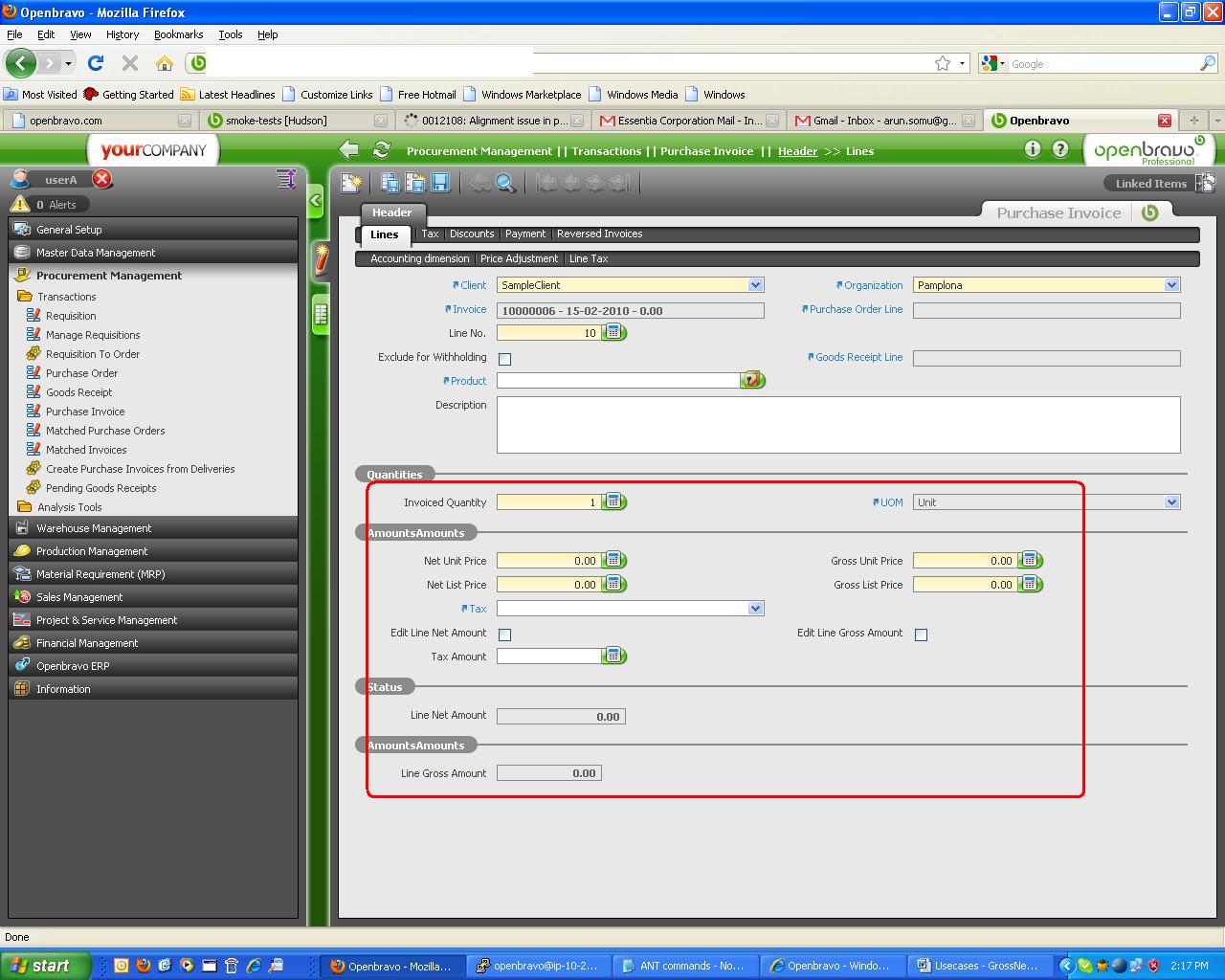The image size is (1225, 980).
Task: Open calculator for Net Unit Price
Action: [x=614, y=560]
